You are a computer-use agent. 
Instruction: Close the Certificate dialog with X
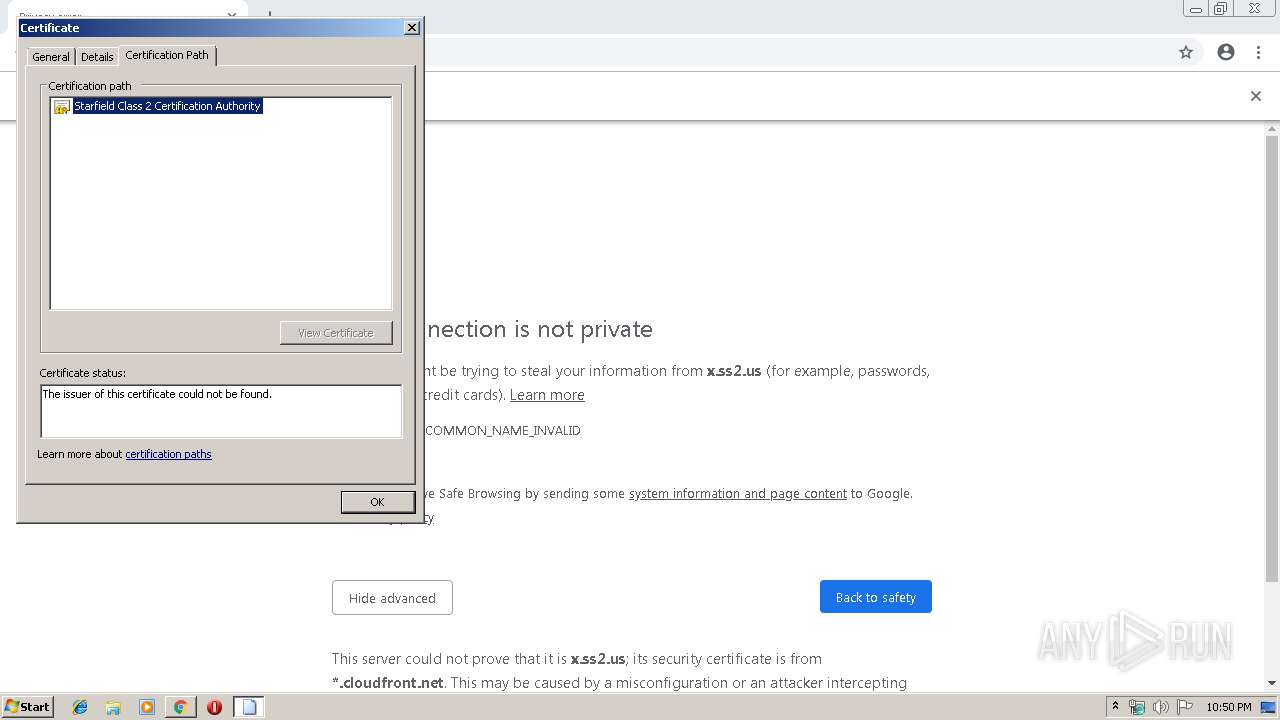pos(411,28)
